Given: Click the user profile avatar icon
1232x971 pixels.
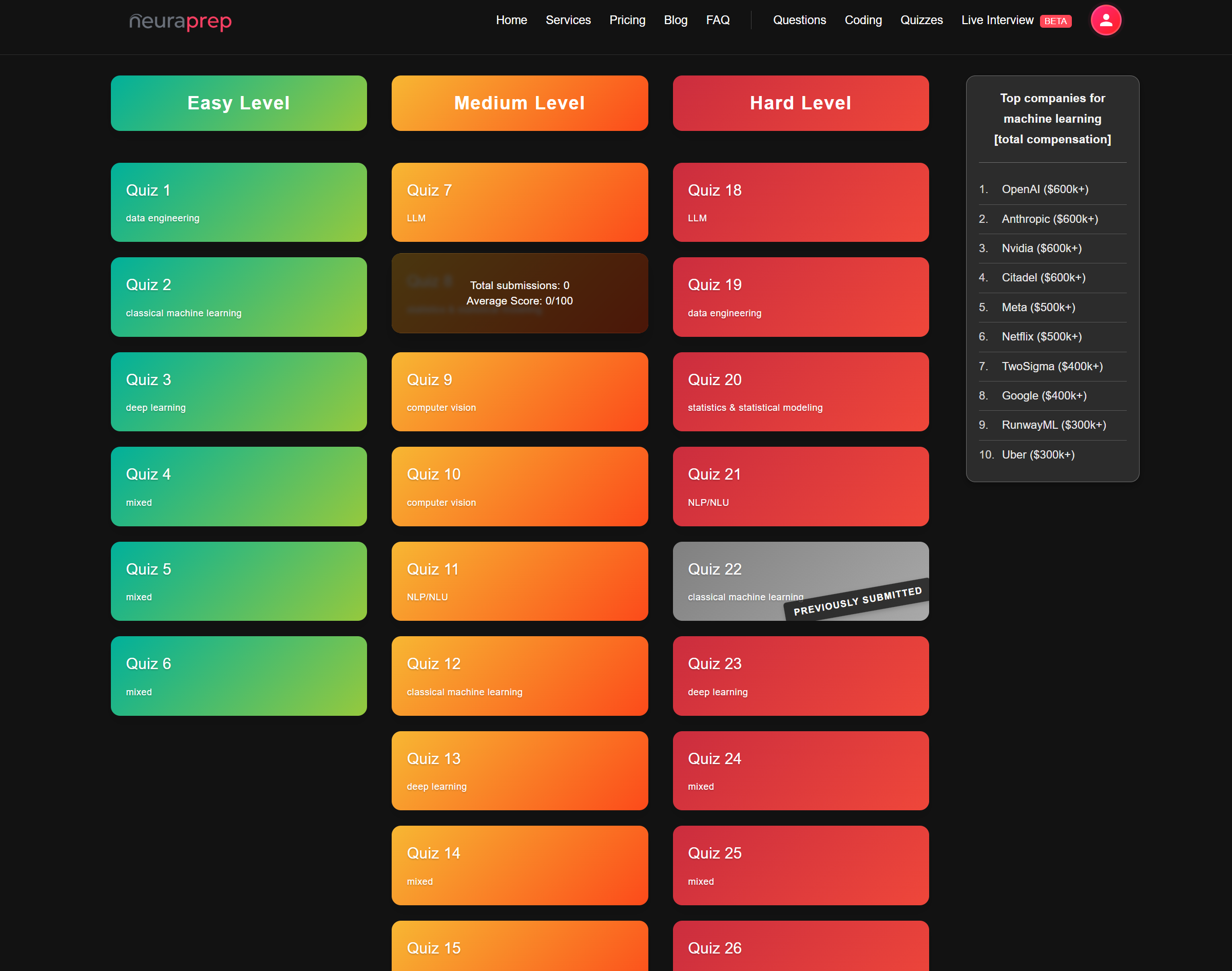Looking at the screenshot, I should 1105,21.
